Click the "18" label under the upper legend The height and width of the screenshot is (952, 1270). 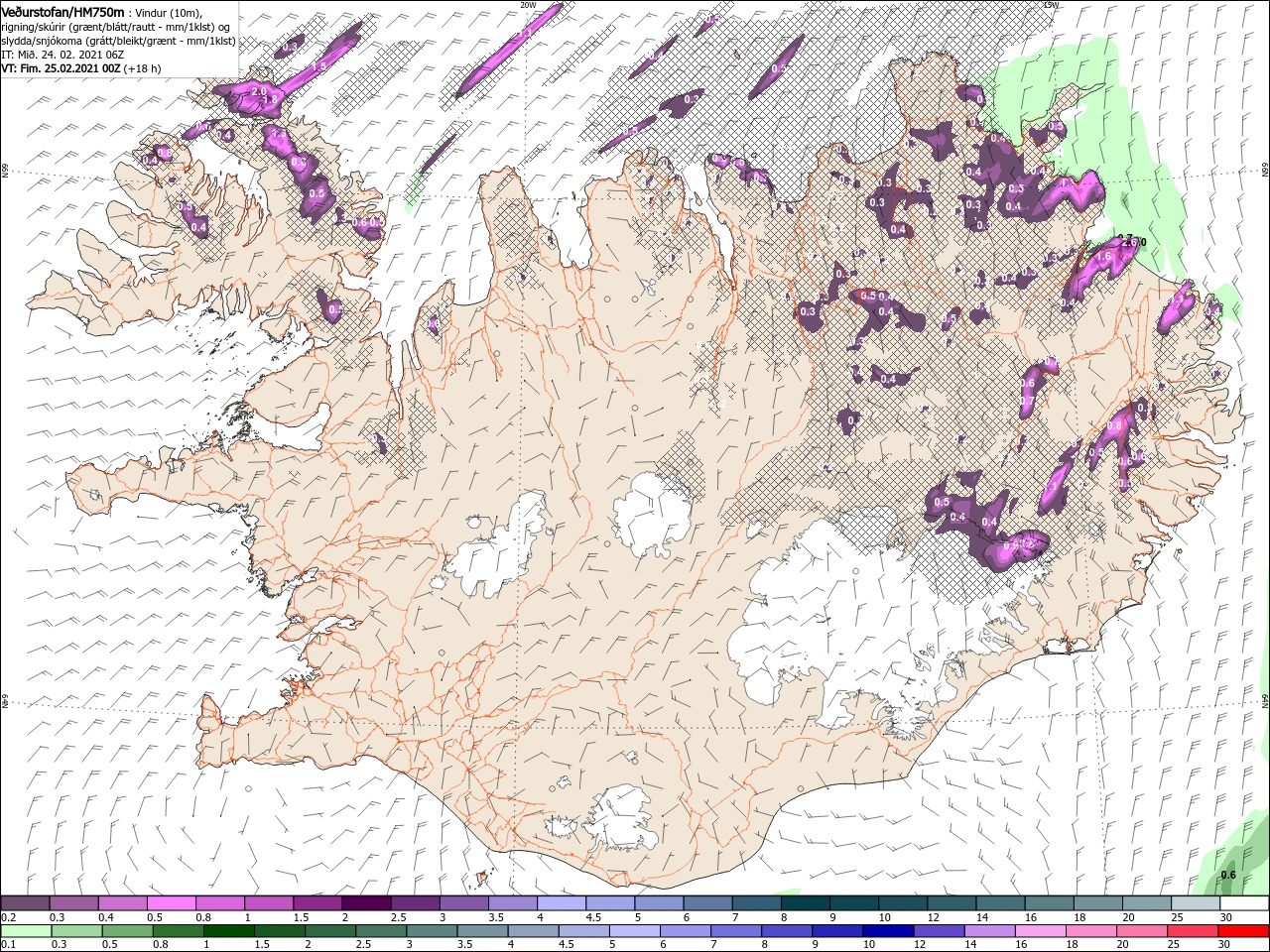1079,917
